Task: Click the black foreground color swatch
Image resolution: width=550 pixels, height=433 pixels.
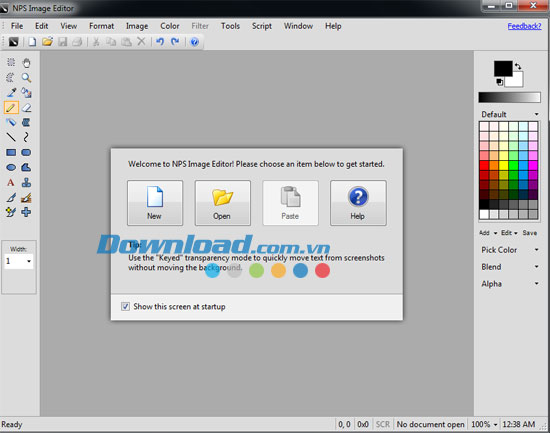Action: click(x=503, y=68)
